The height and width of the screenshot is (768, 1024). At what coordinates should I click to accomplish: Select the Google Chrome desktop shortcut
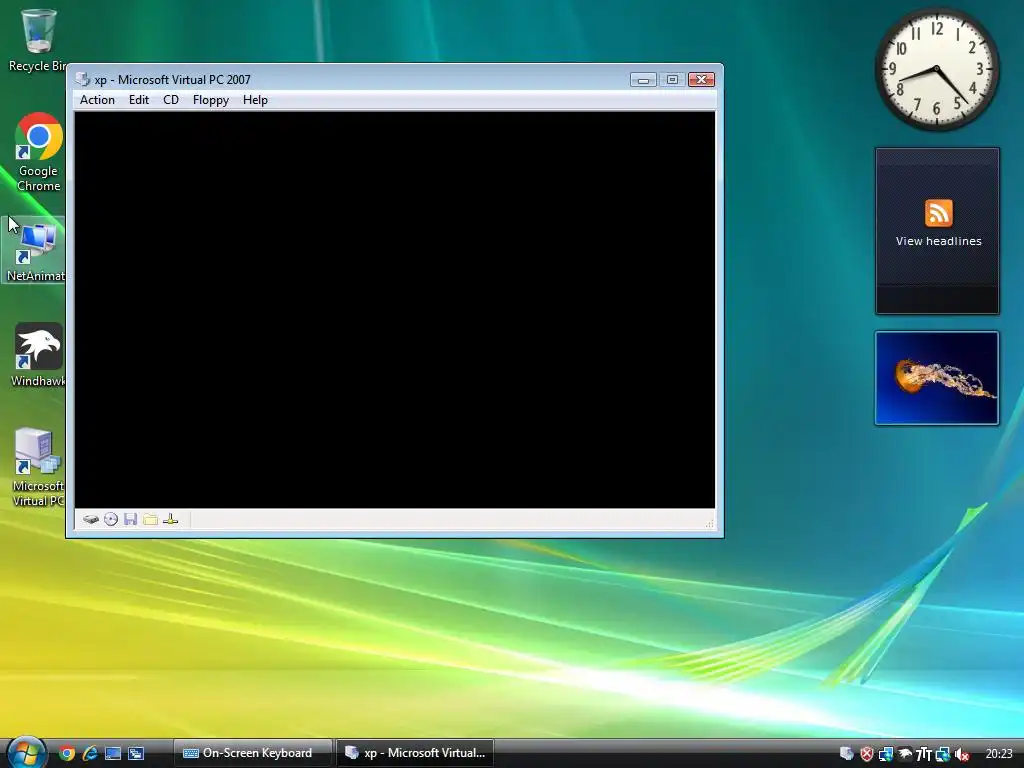point(38,153)
